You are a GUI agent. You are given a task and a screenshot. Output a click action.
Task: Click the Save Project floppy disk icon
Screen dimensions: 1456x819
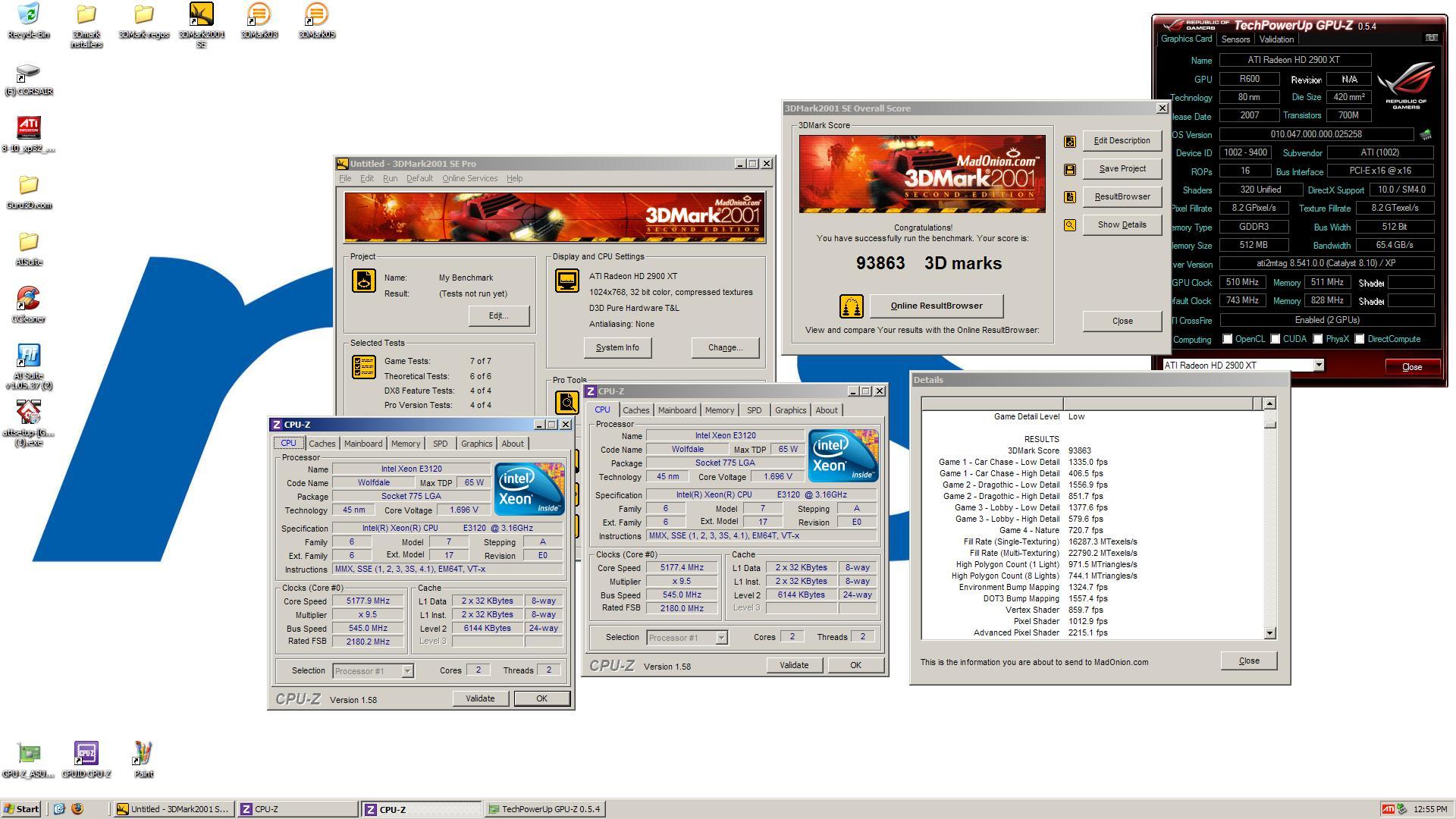pyautogui.click(x=1070, y=169)
